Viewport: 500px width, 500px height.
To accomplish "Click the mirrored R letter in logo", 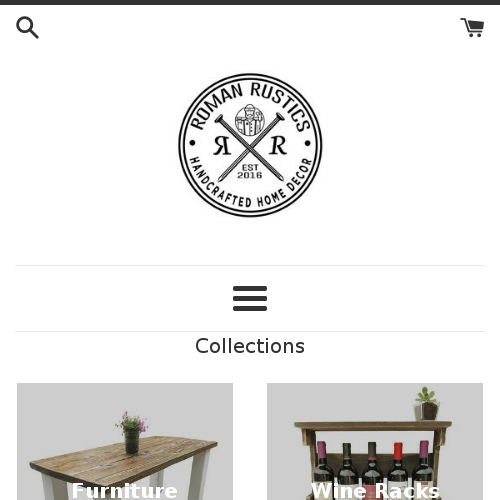I will [x=222, y=146].
